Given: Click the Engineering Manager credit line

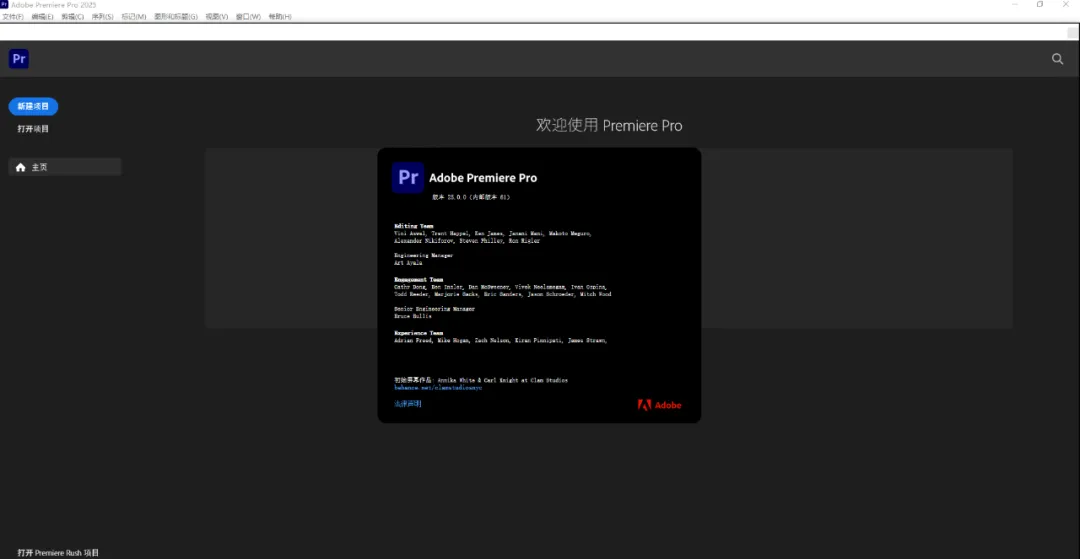Looking at the screenshot, I should (424, 255).
